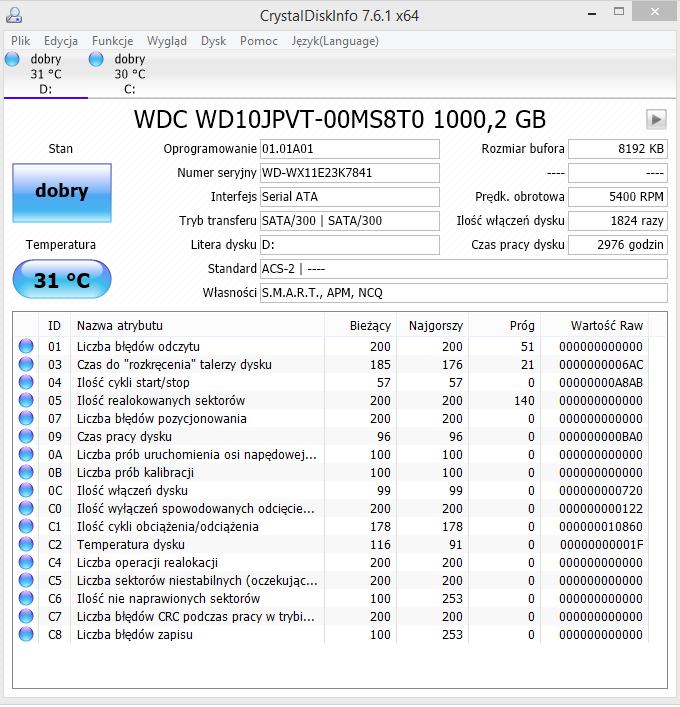Click the 'Bieżący' column header
This screenshot has height=707, width=680.
[361, 326]
